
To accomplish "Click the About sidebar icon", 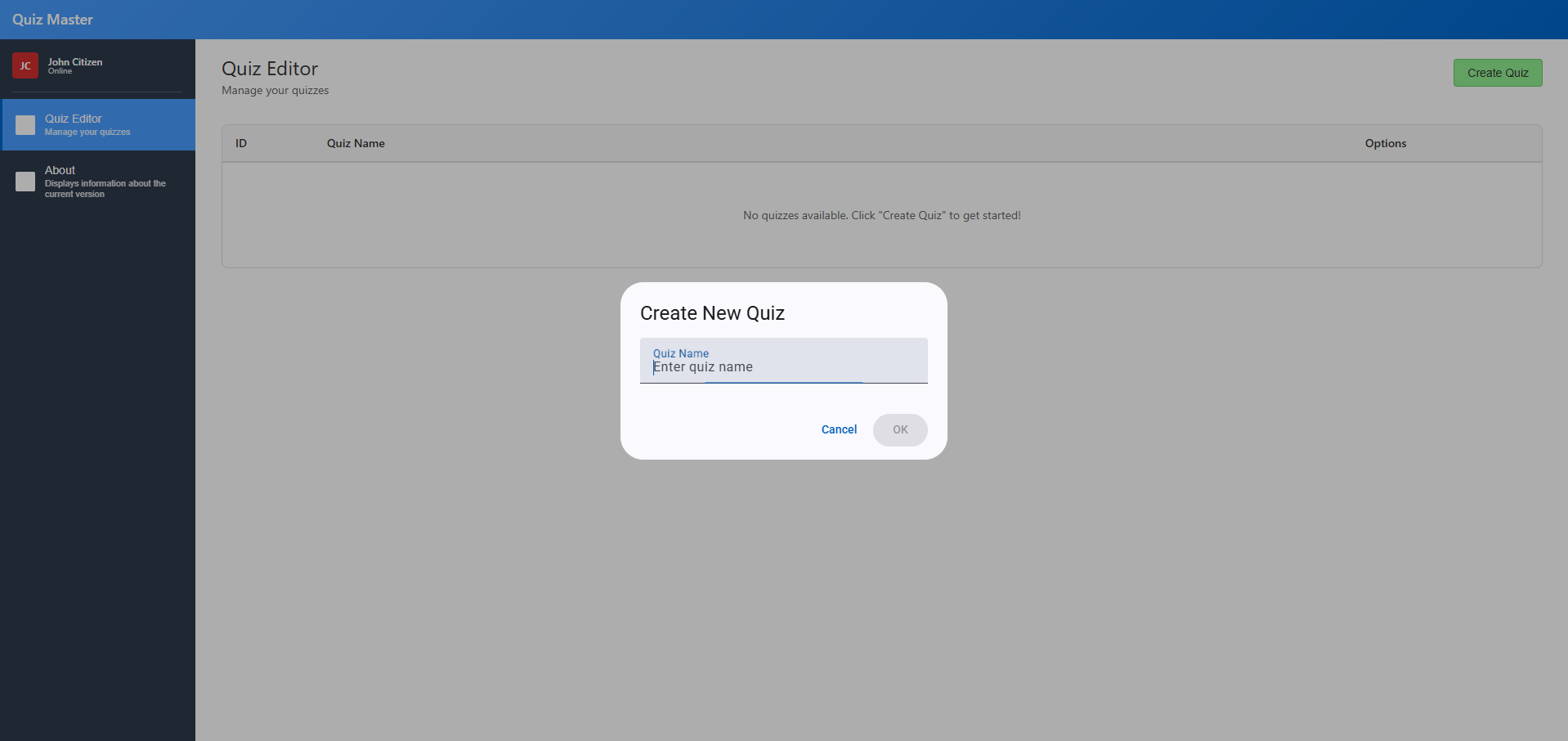I will (25, 182).
